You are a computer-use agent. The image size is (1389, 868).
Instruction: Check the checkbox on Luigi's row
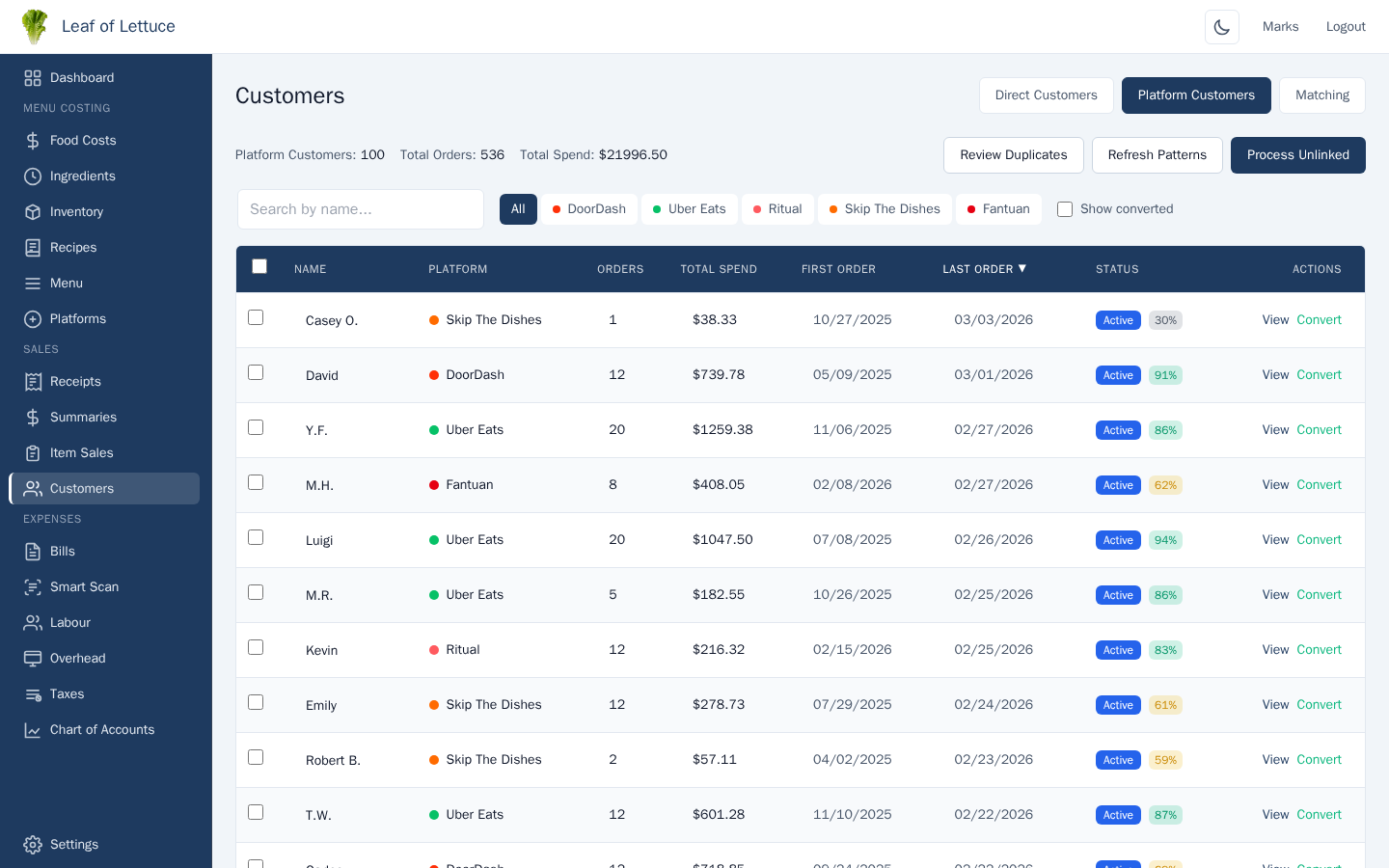tap(256, 537)
